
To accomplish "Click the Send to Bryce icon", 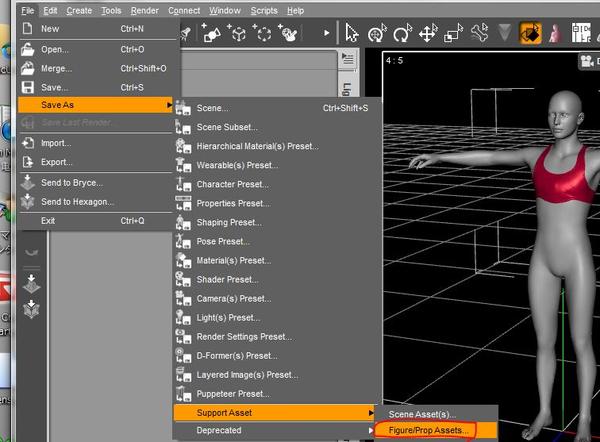I will 28,183.
